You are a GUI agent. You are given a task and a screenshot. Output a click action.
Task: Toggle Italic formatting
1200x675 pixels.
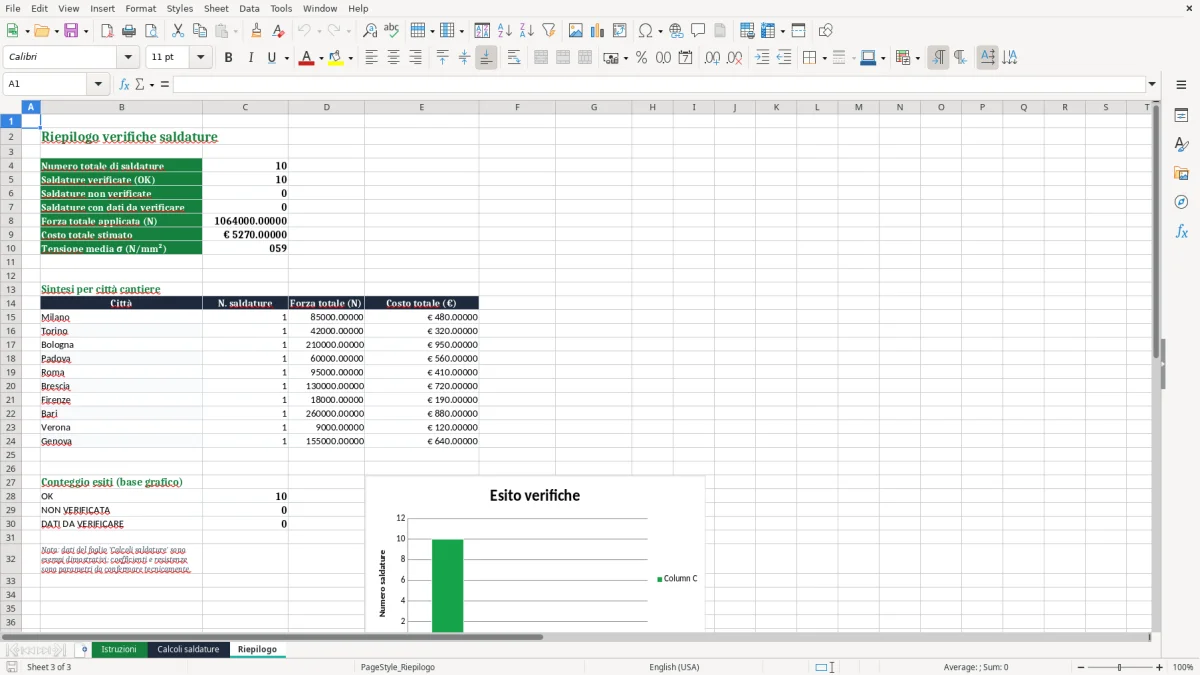(250, 58)
